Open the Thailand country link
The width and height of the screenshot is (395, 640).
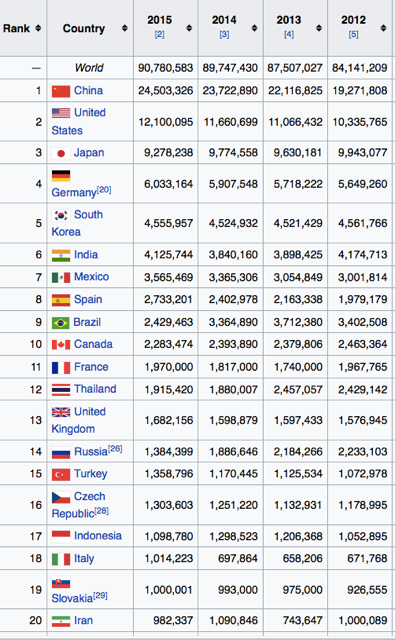pos(95,389)
